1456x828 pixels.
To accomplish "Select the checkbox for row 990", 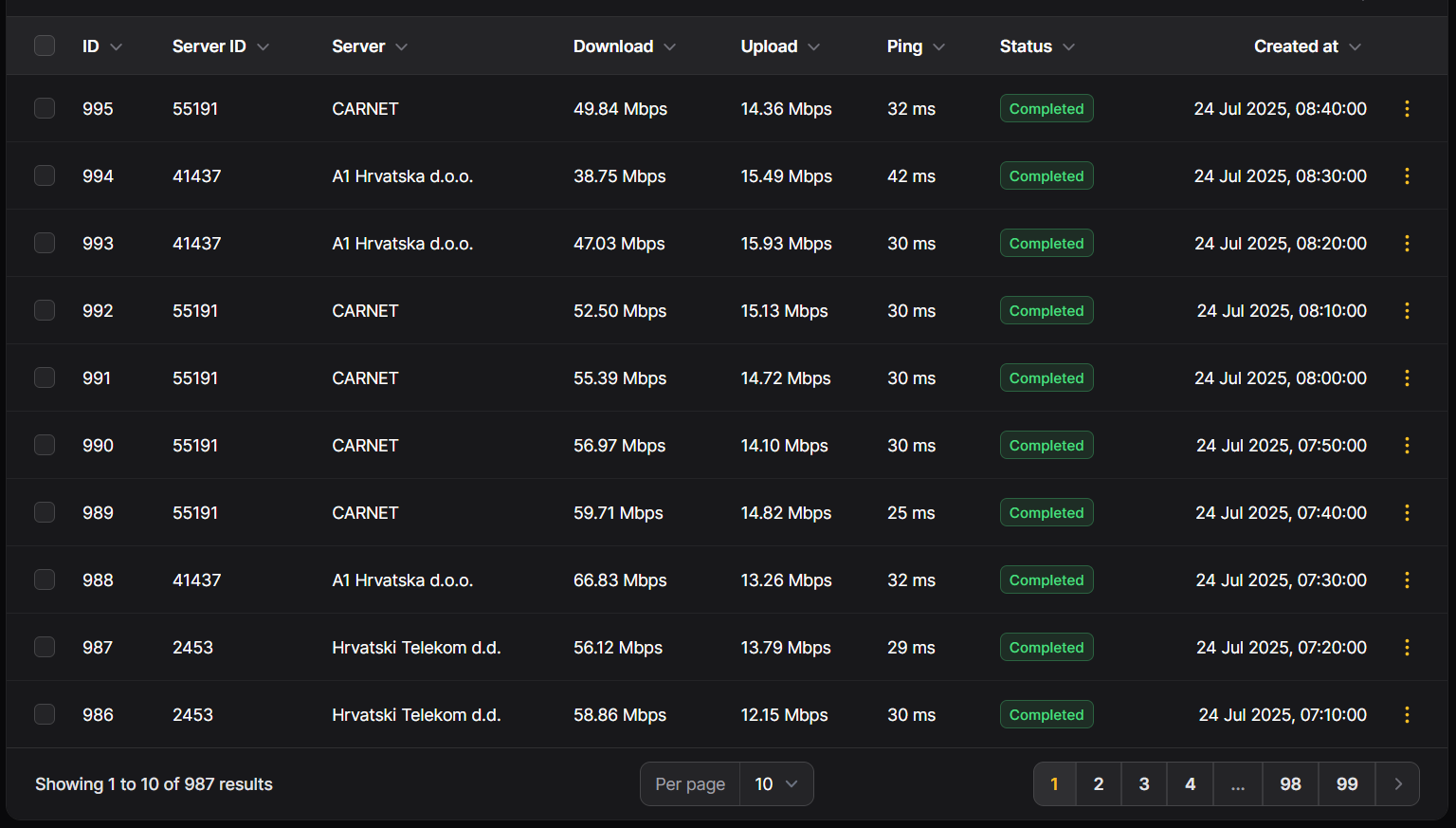I will click(x=45, y=445).
